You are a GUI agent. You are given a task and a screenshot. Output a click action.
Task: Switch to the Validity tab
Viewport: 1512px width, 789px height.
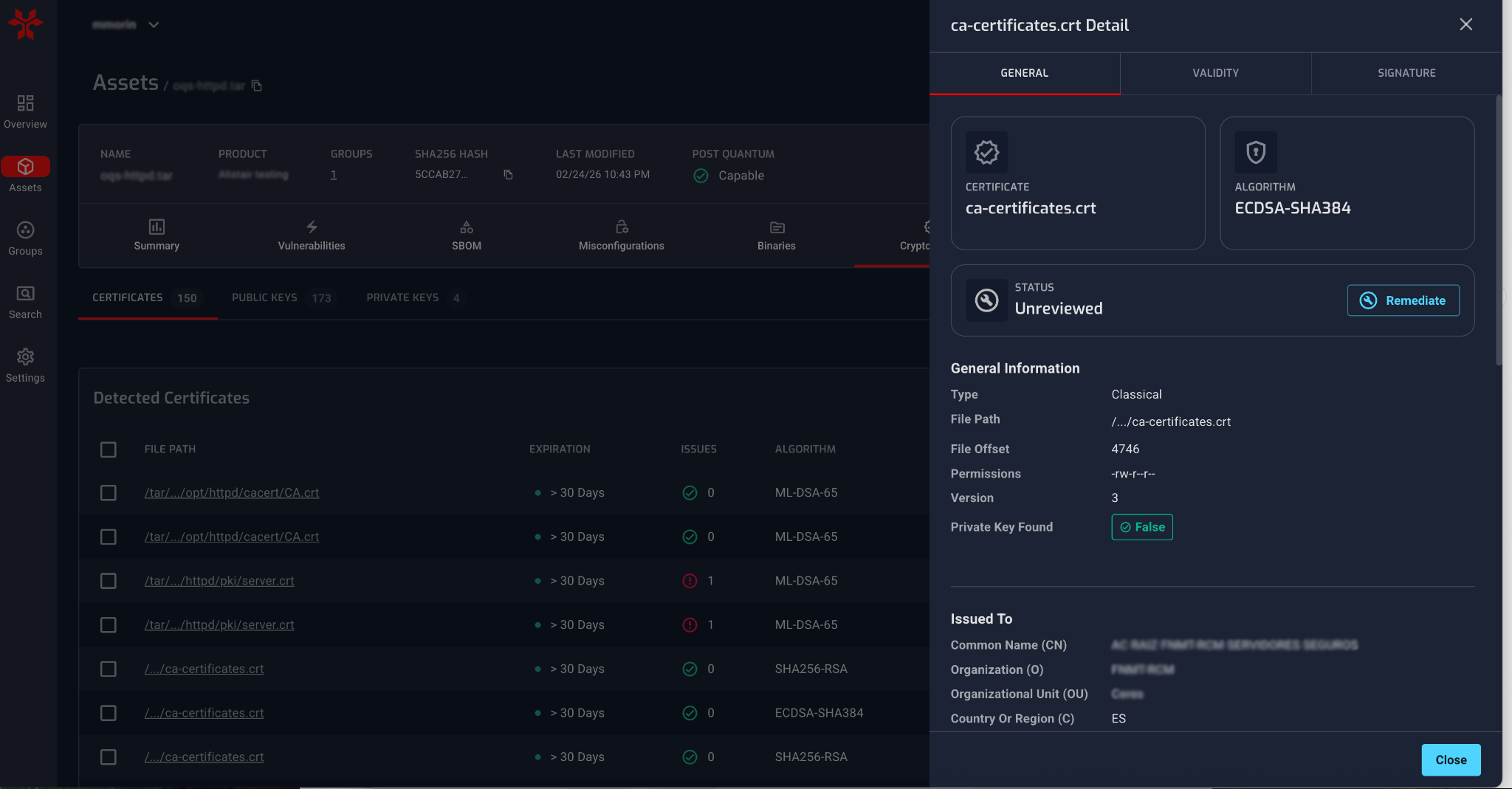tap(1215, 73)
